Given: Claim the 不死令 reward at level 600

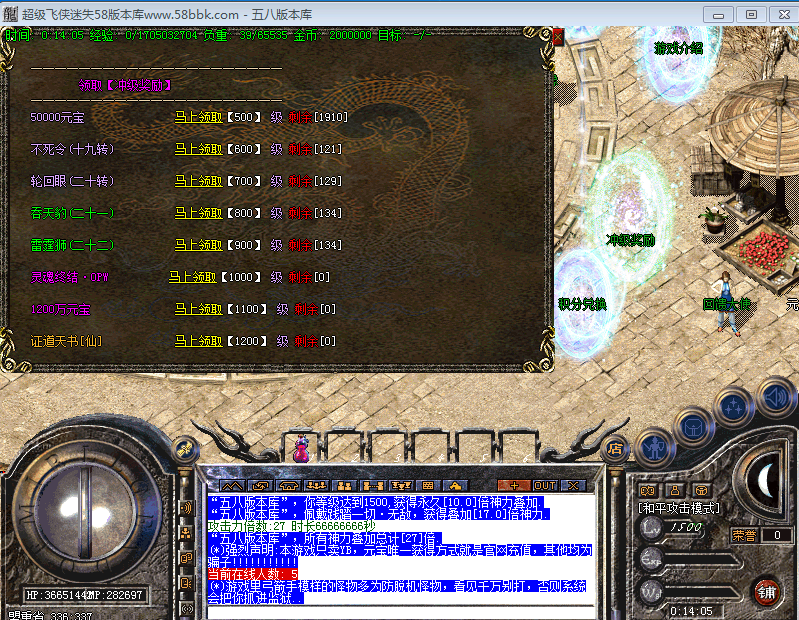Looking at the screenshot, I should click(198, 149).
